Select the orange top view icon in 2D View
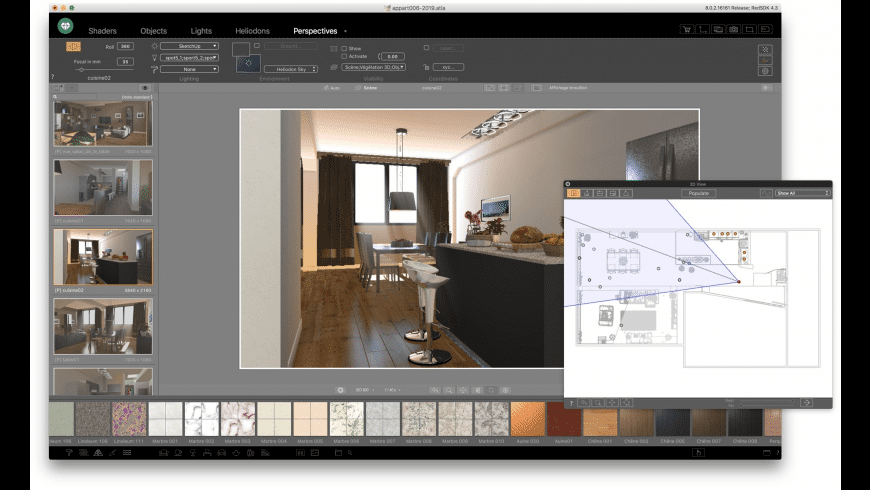The height and width of the screenshot is (490, 870). point(573,193)
